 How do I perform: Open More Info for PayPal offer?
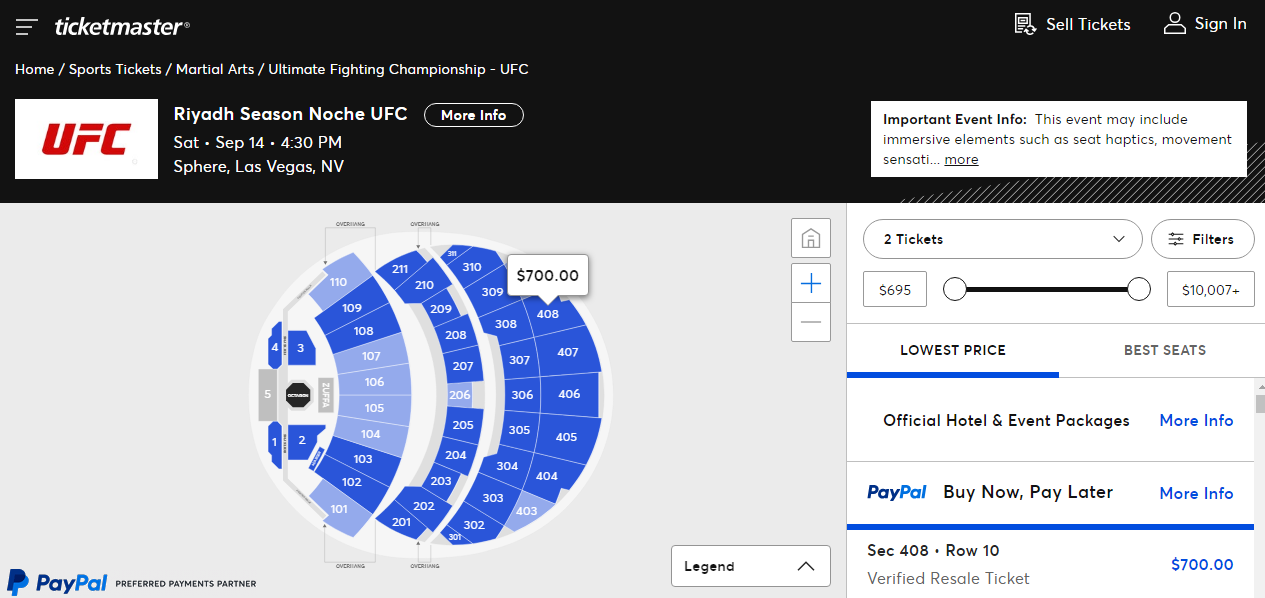coord(1196,493)
